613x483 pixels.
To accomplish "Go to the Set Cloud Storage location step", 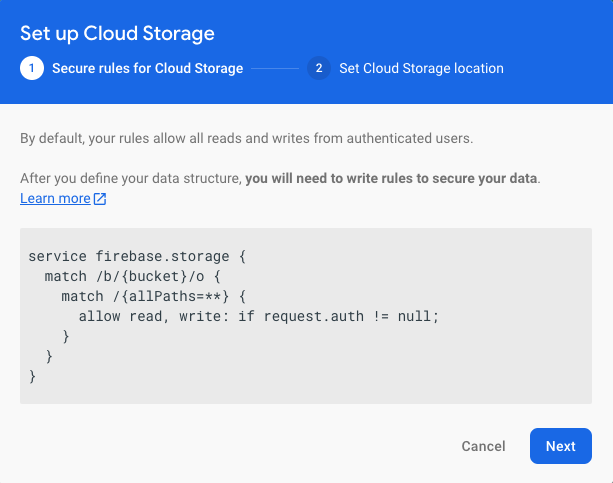I will click(421, 69).
